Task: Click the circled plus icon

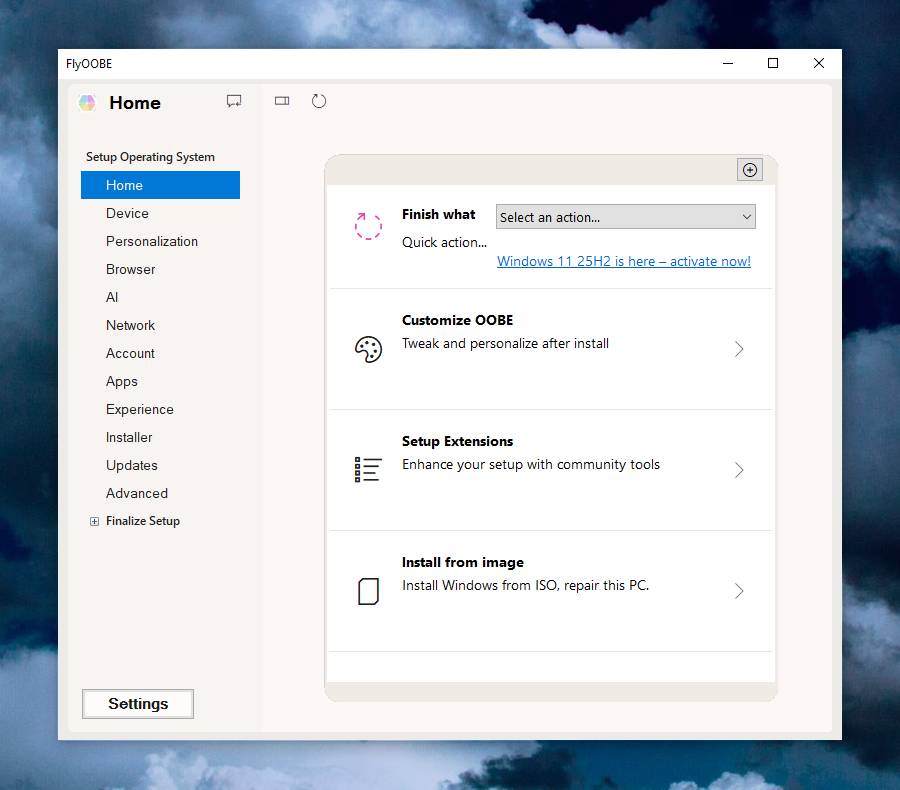Action: (750, 170)
